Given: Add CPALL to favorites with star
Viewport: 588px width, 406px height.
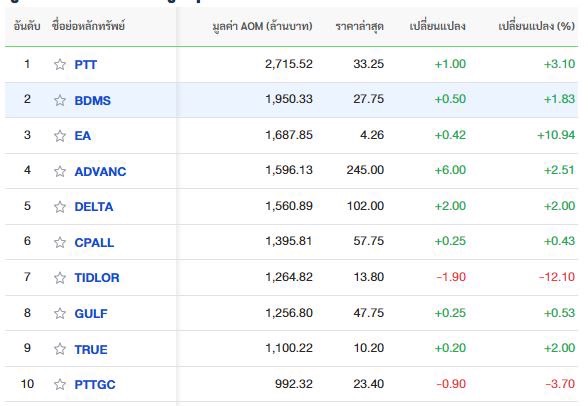Looking at the screenshot, I should click(60, 242).
